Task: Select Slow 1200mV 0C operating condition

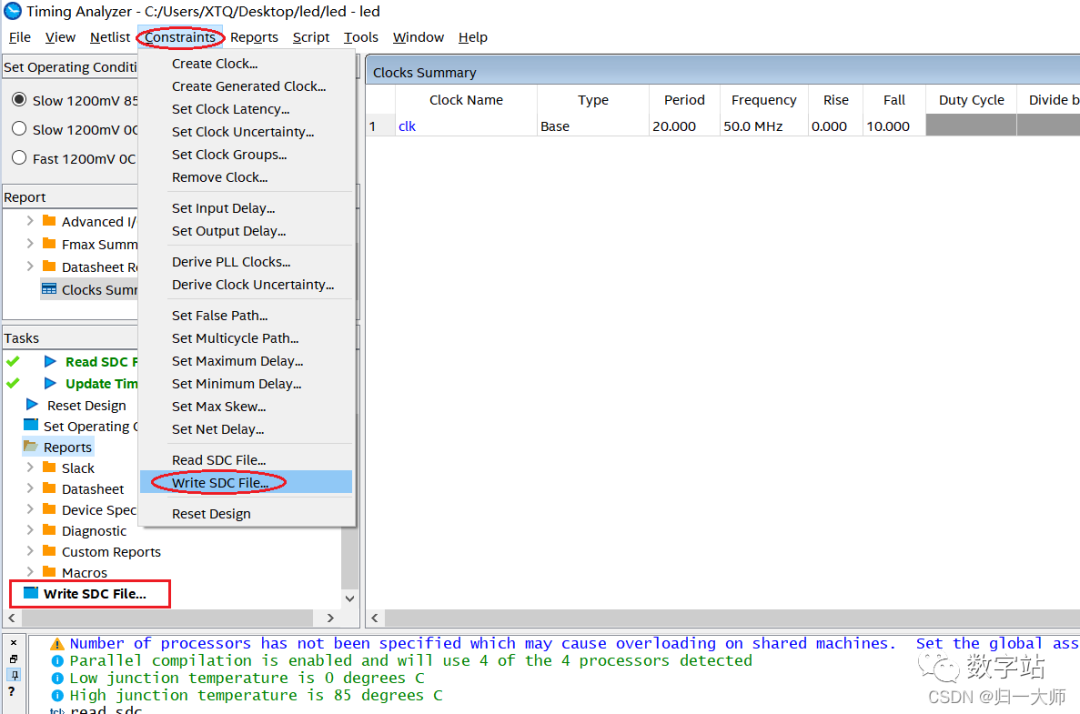Action: (x=19, y=129)
